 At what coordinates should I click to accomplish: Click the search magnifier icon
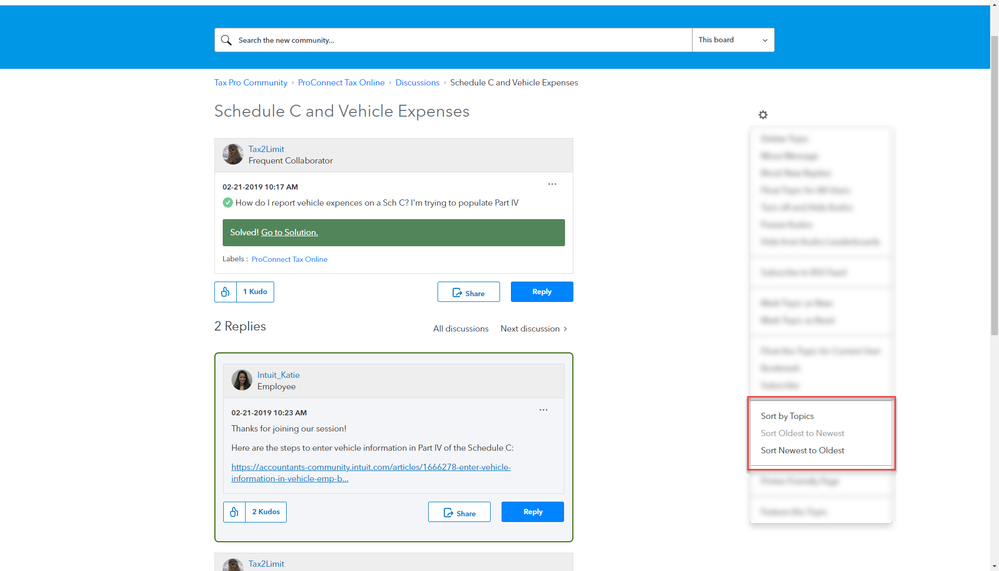click(226, 40)
